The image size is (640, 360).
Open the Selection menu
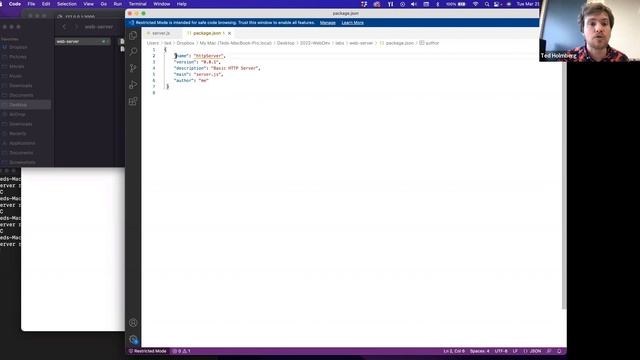point(67,4)
